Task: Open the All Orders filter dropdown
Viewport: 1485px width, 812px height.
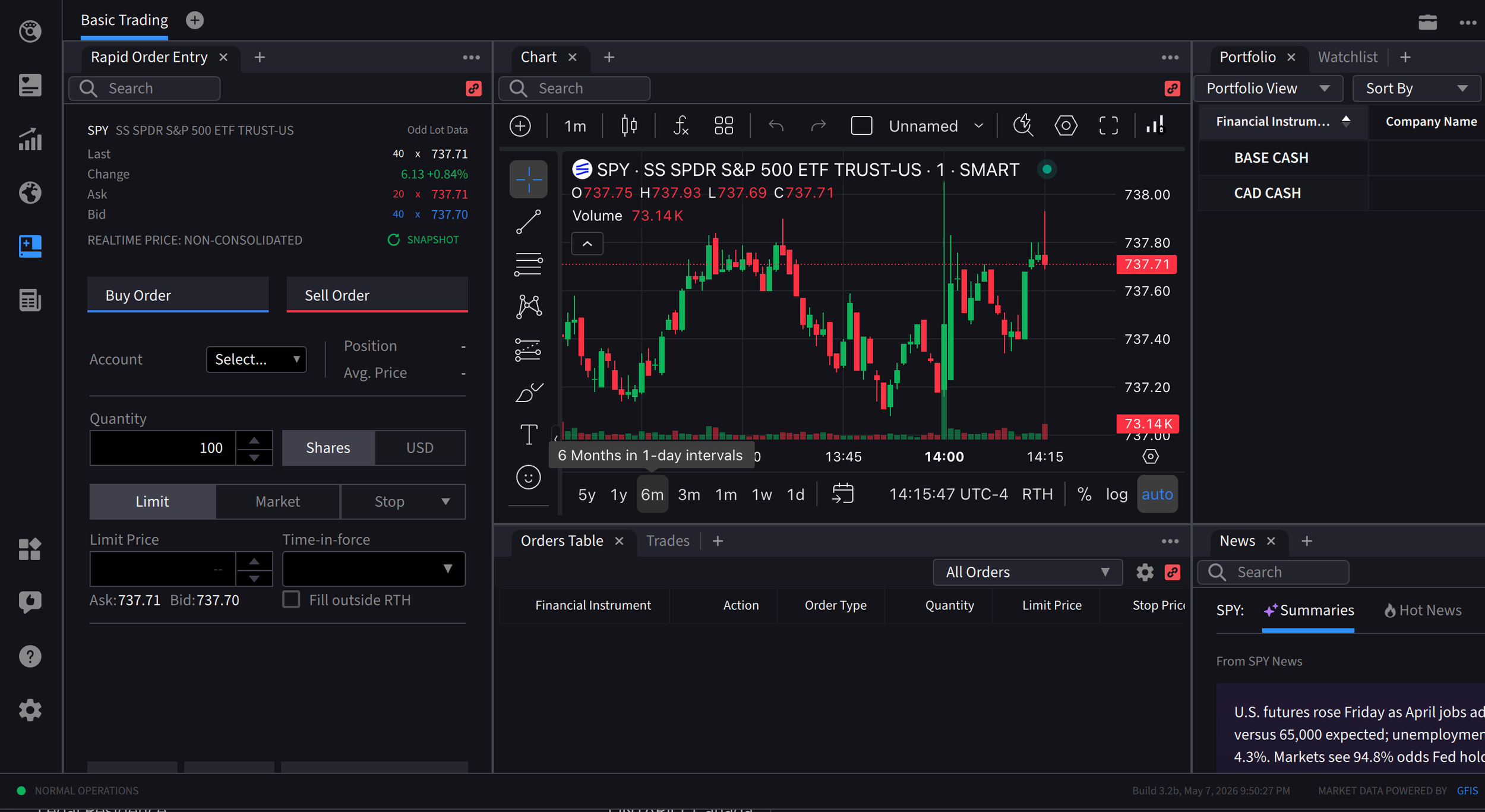Action: pos(1027,573)
